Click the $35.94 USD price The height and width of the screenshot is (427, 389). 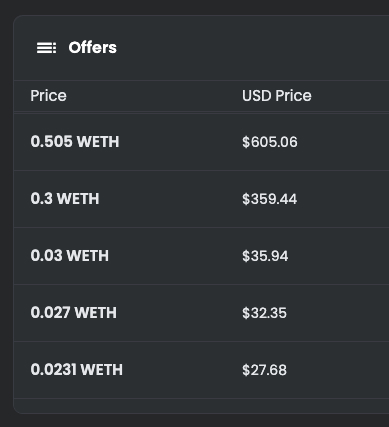[265, 256]
